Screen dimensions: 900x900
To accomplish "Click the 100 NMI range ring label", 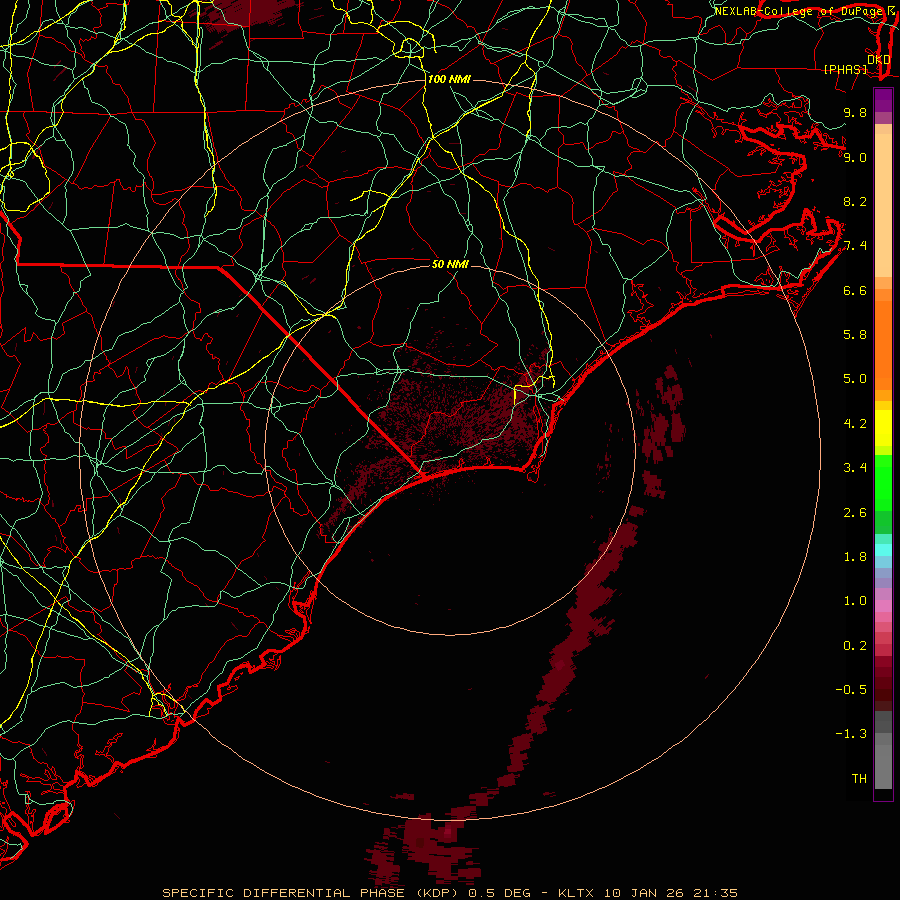I will click(x=449, y=79).
